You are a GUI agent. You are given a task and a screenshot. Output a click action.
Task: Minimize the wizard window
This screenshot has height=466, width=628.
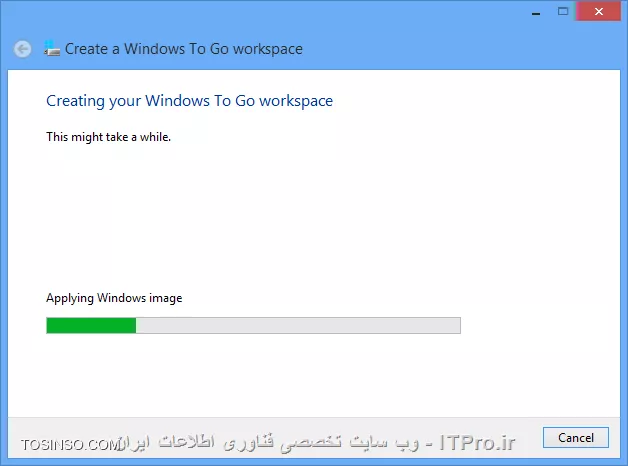coord(536,12)
